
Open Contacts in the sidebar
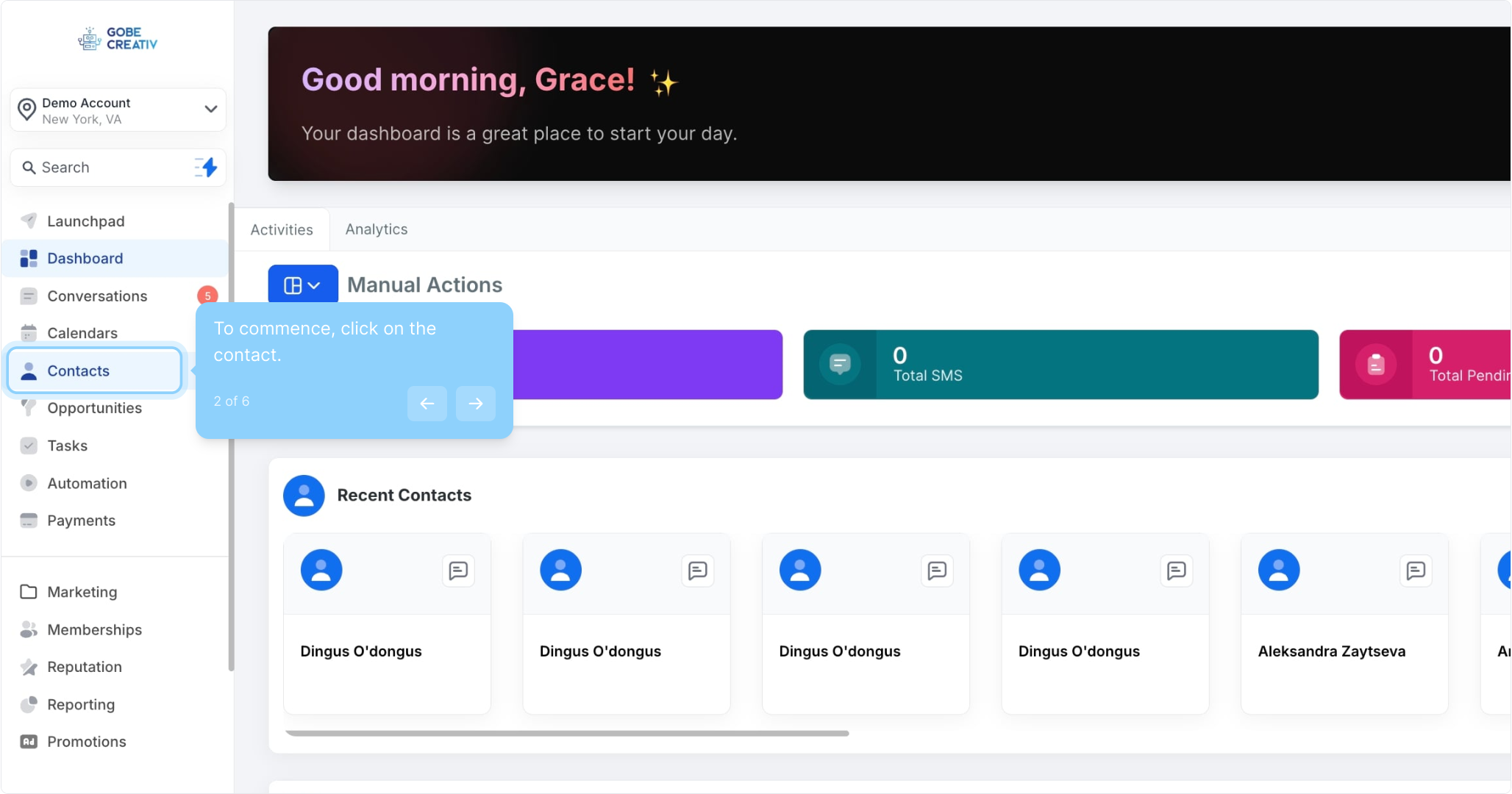(x=78, y=371)
